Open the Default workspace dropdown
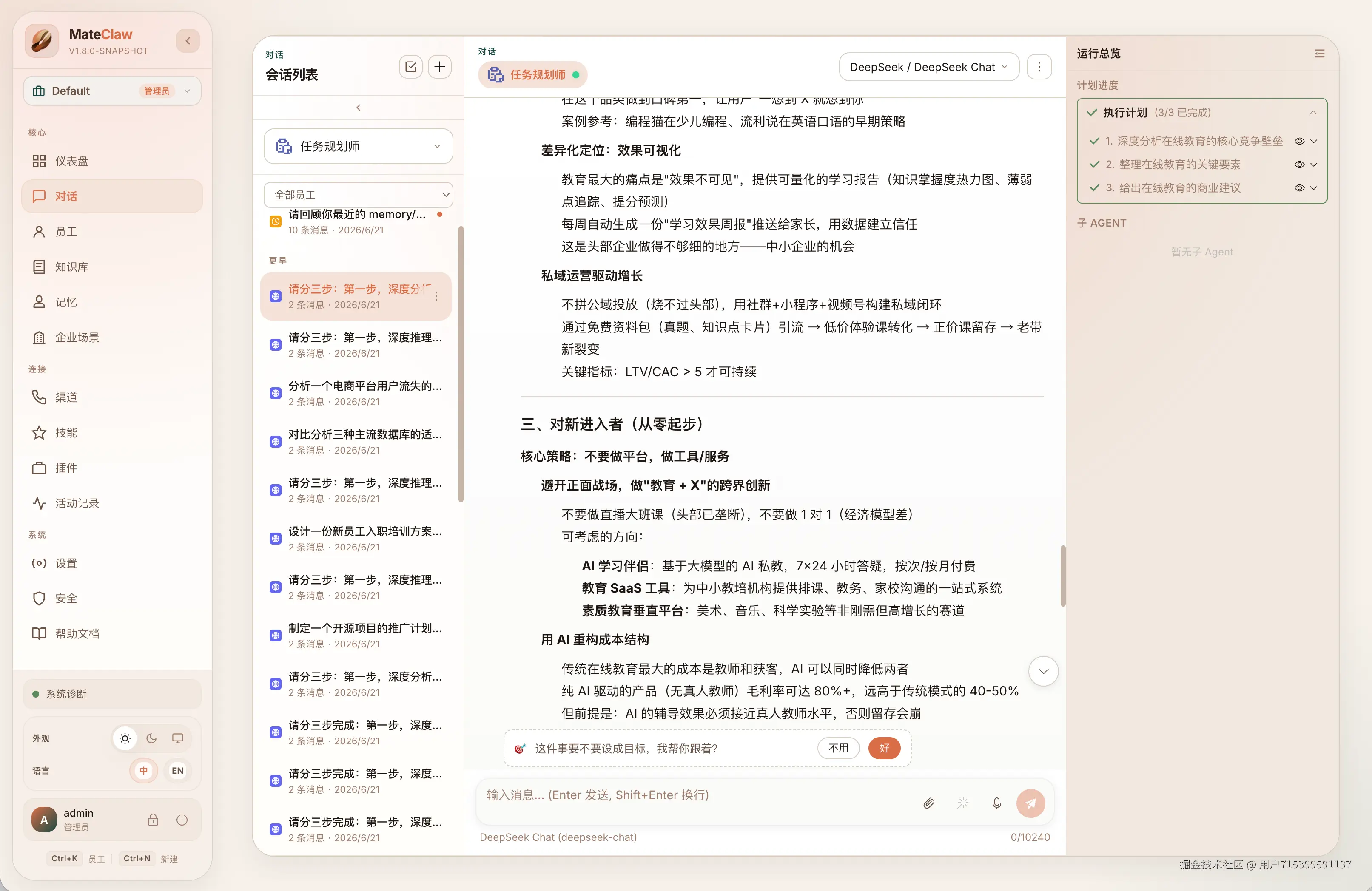The height and width of the screenshot is (891, 1372). [112, 91]
